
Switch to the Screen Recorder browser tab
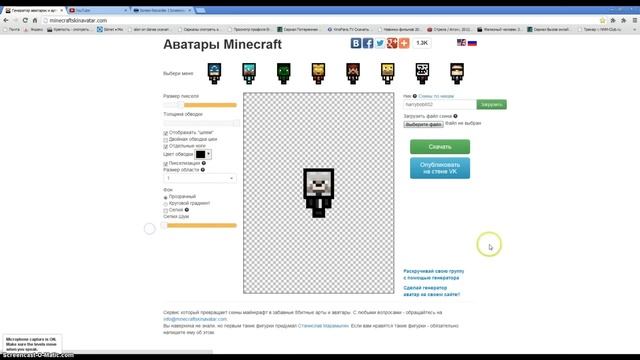[x=162, y=10]
